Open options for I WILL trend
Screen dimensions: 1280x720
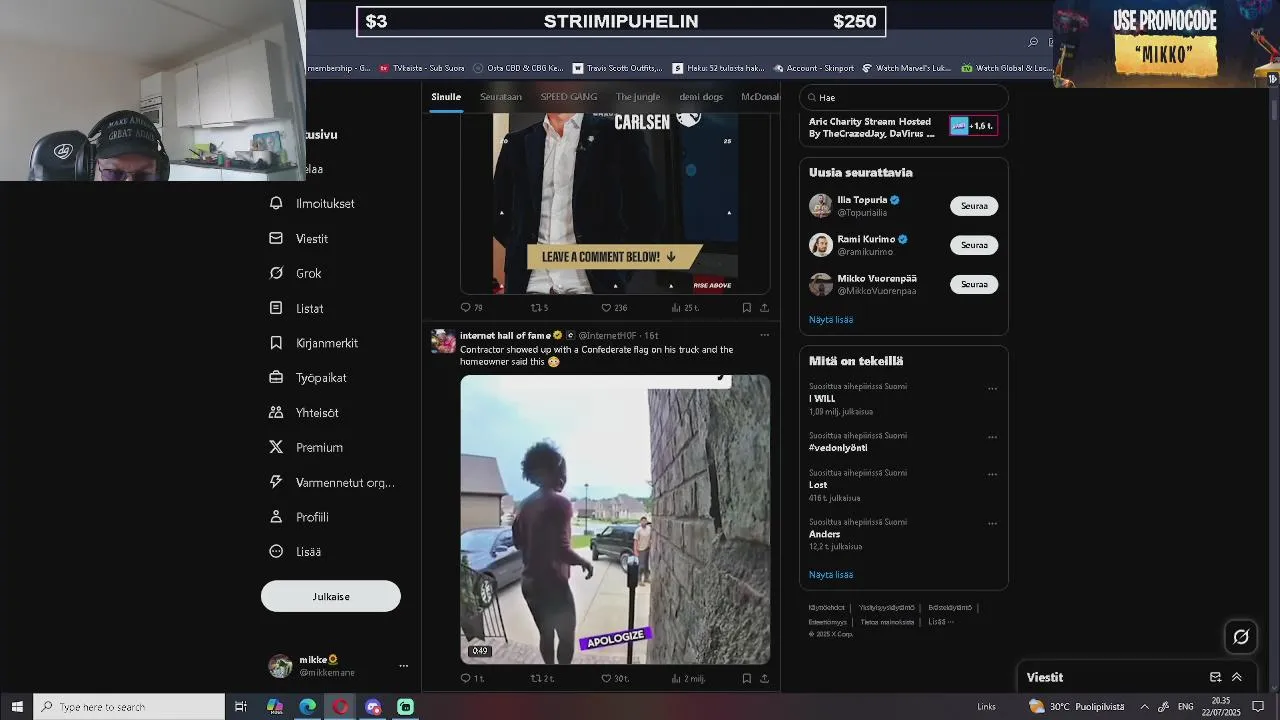pyautogui.click(x=992, y=388)
